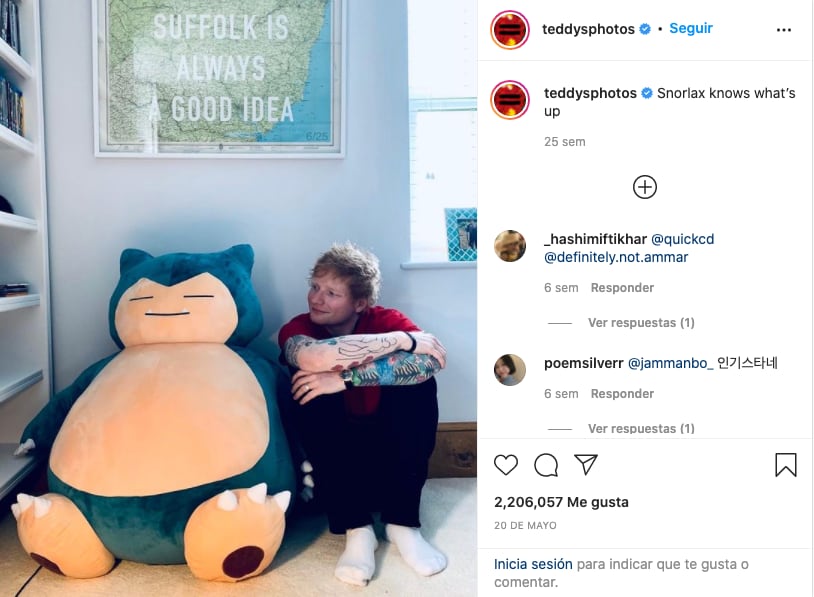Expand replies under the poemsilverr comment
This screenshot has height=597, width=814.
(641, 428)
